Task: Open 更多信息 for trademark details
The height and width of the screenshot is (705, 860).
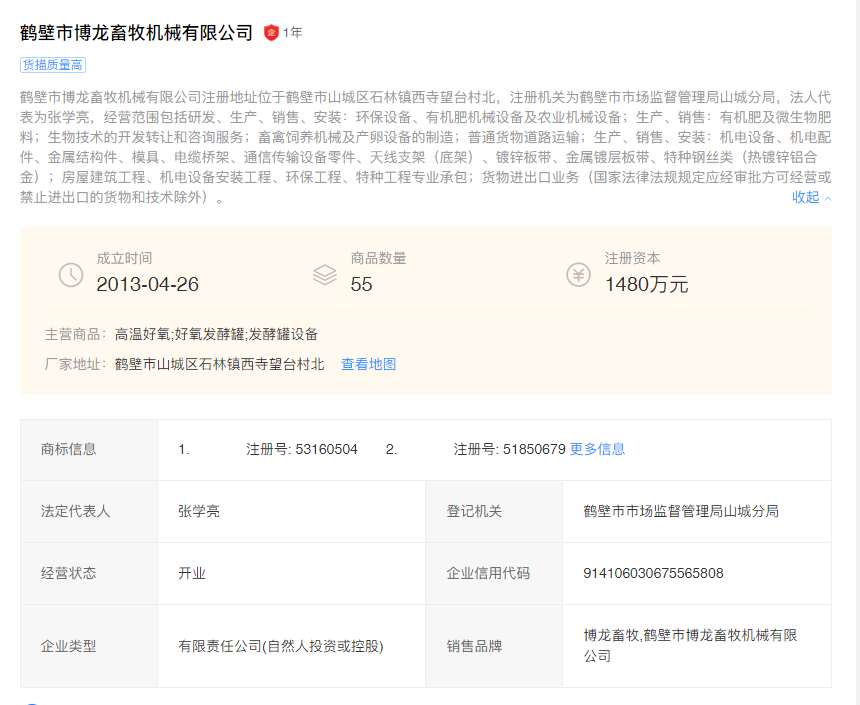Action: 597,449
